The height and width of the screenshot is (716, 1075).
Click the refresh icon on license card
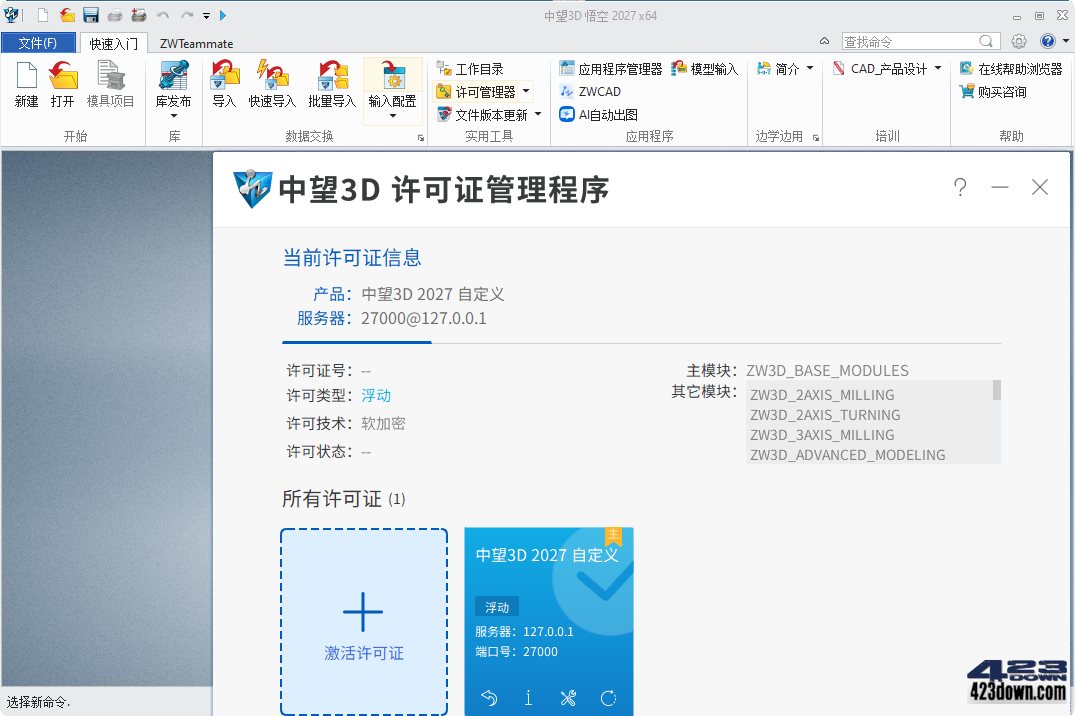608,697
